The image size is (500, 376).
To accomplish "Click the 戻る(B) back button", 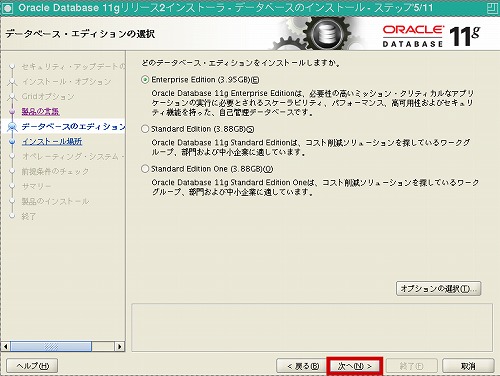I will click(301, 366).
